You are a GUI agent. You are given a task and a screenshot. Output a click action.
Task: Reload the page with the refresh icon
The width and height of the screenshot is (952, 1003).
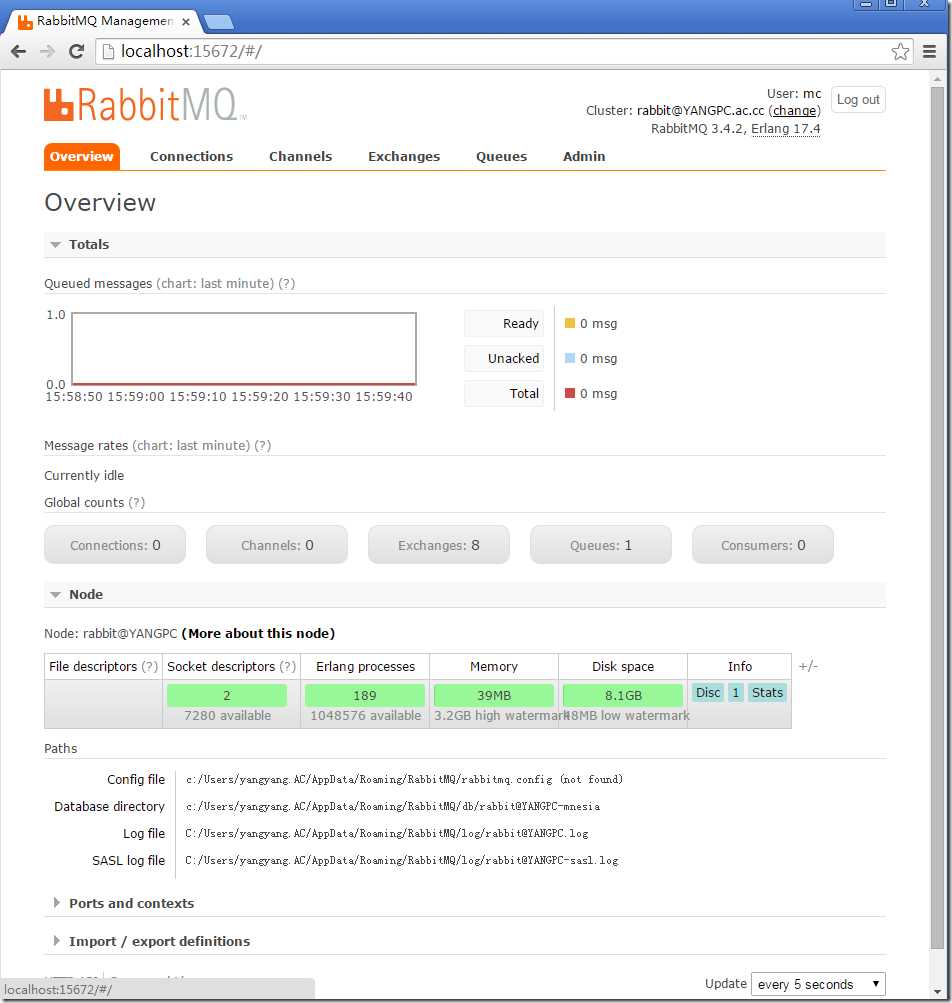pyautogui.click(x=76, y=51)
